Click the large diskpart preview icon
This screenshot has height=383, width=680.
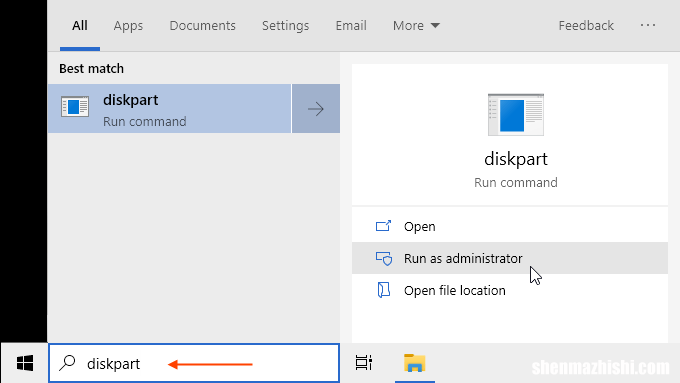point(516,115)
